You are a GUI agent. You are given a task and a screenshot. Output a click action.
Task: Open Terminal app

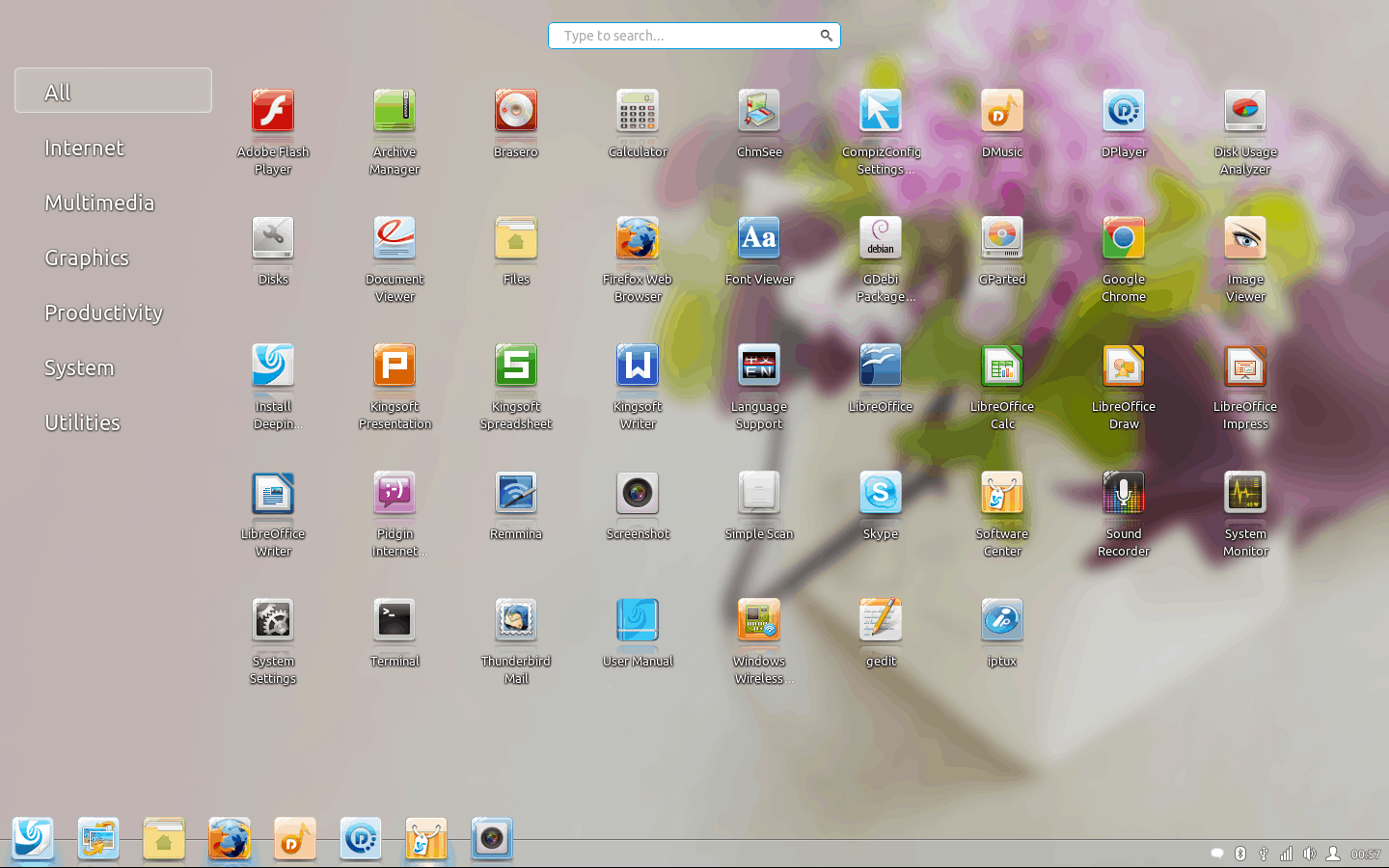tap(395, 620)
